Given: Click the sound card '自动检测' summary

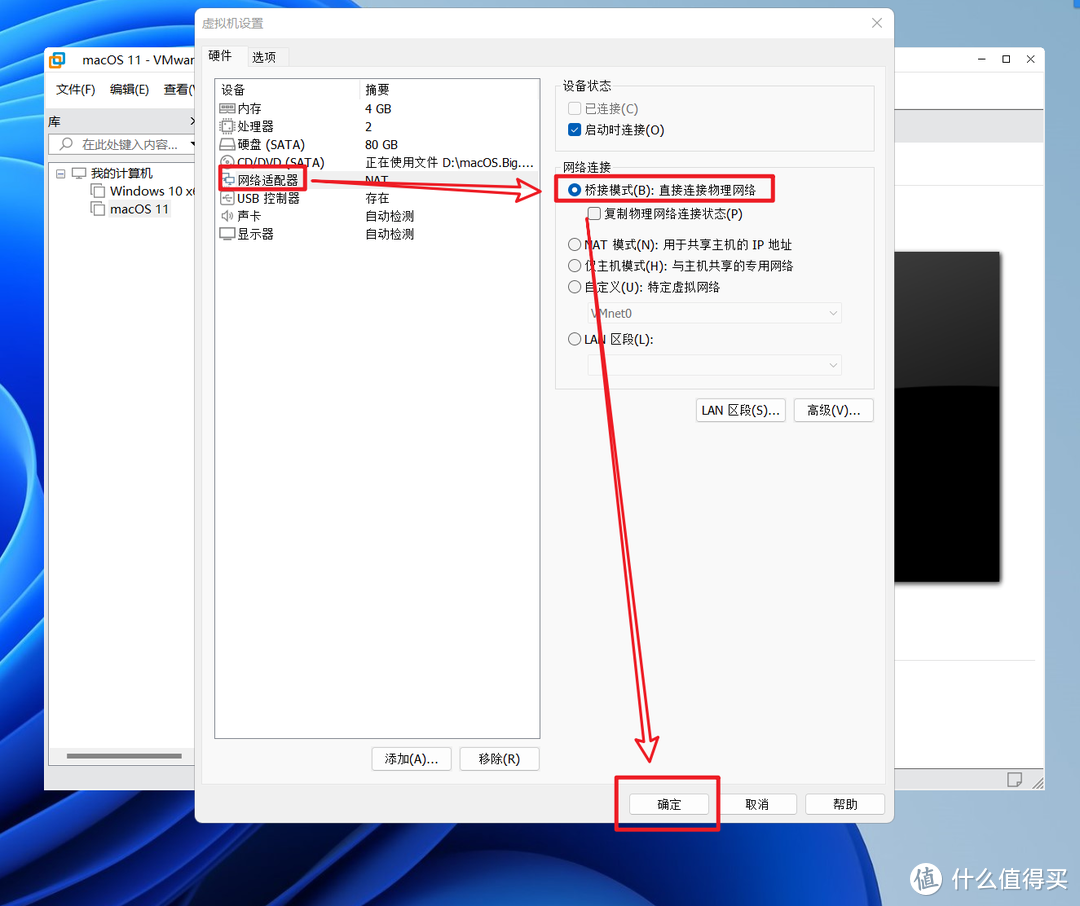Looking at the screenshot, I should point(390,216).
